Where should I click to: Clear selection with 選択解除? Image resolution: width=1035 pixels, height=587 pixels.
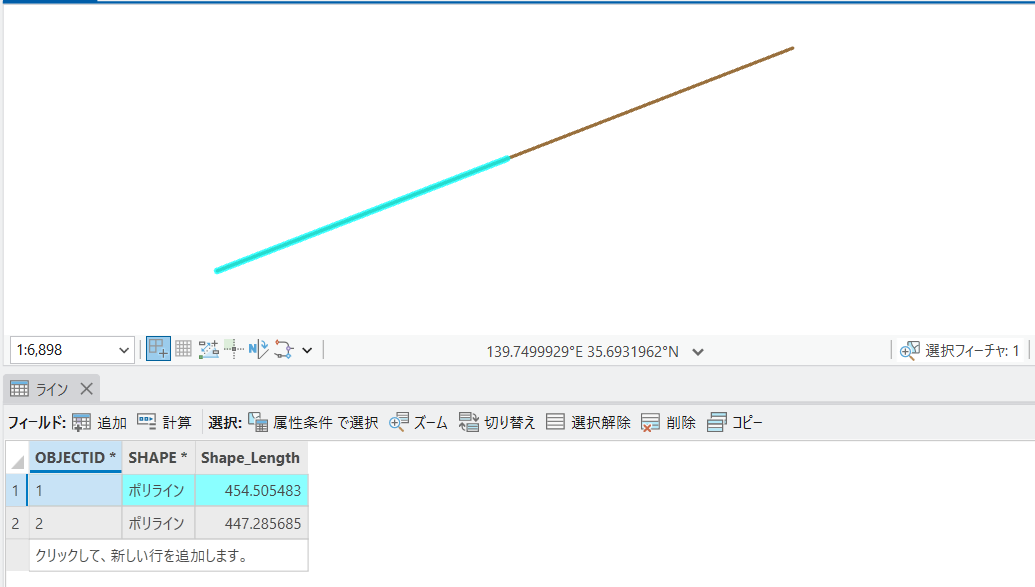(588, 422)
